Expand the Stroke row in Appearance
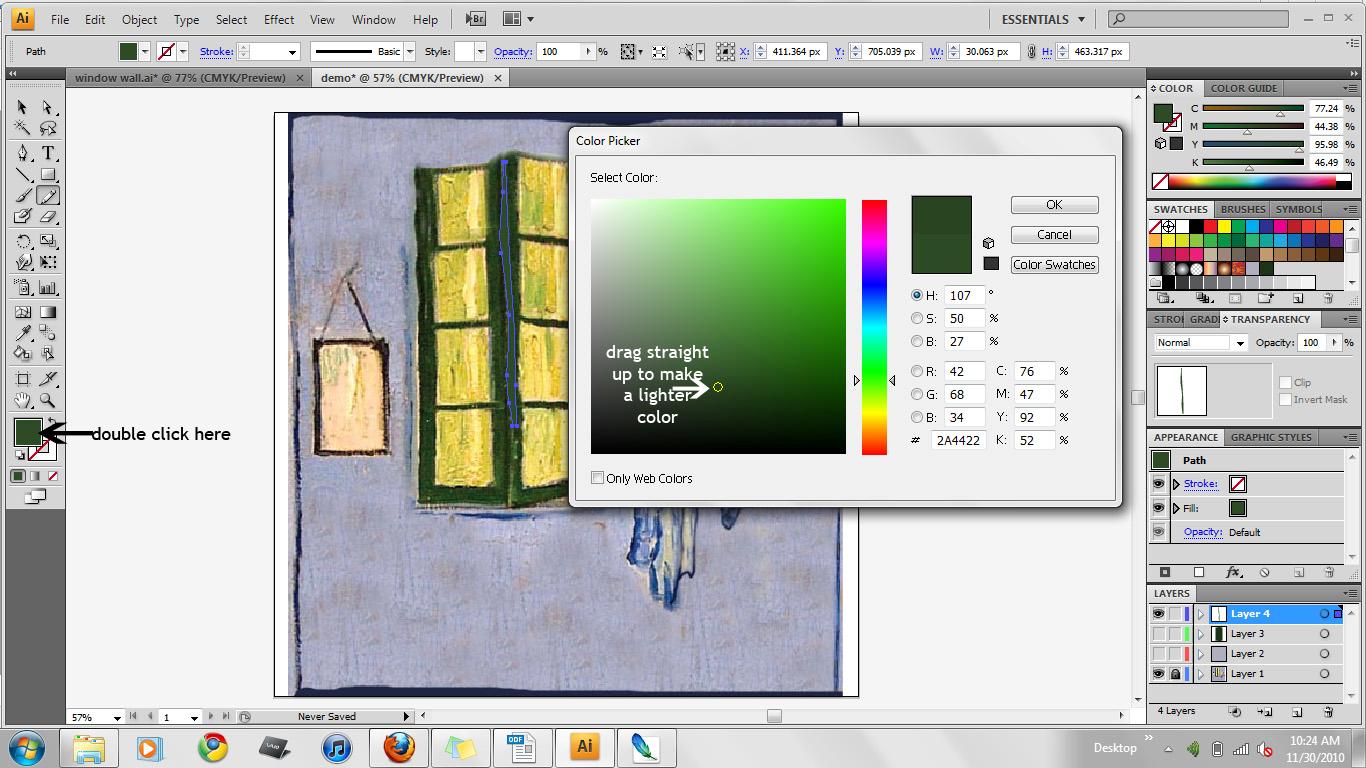The image size is (1366, 768). pos(1176,484)
